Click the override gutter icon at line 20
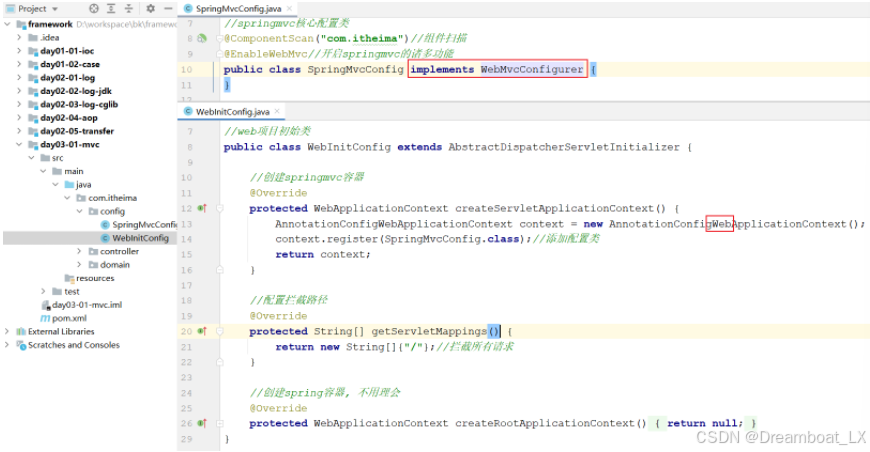This screenshot has height=452, width=870. [202, 331]
